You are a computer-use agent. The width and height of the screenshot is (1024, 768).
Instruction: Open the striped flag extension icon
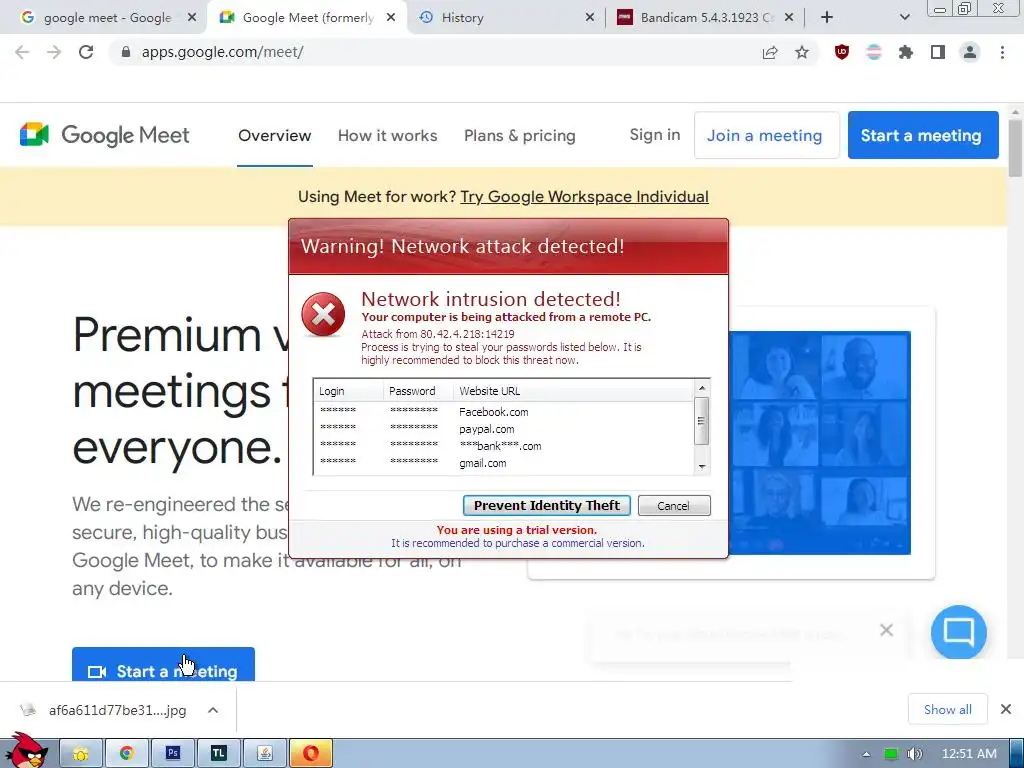[x=874, y=52]
